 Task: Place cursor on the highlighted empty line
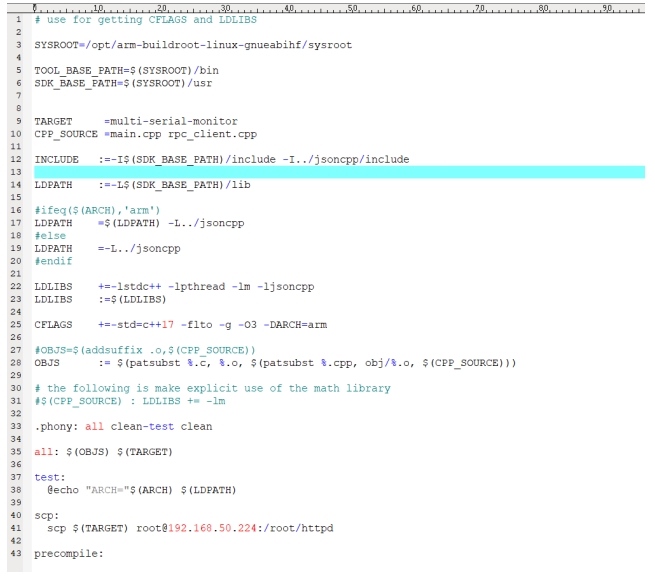(x=300, y=173)
